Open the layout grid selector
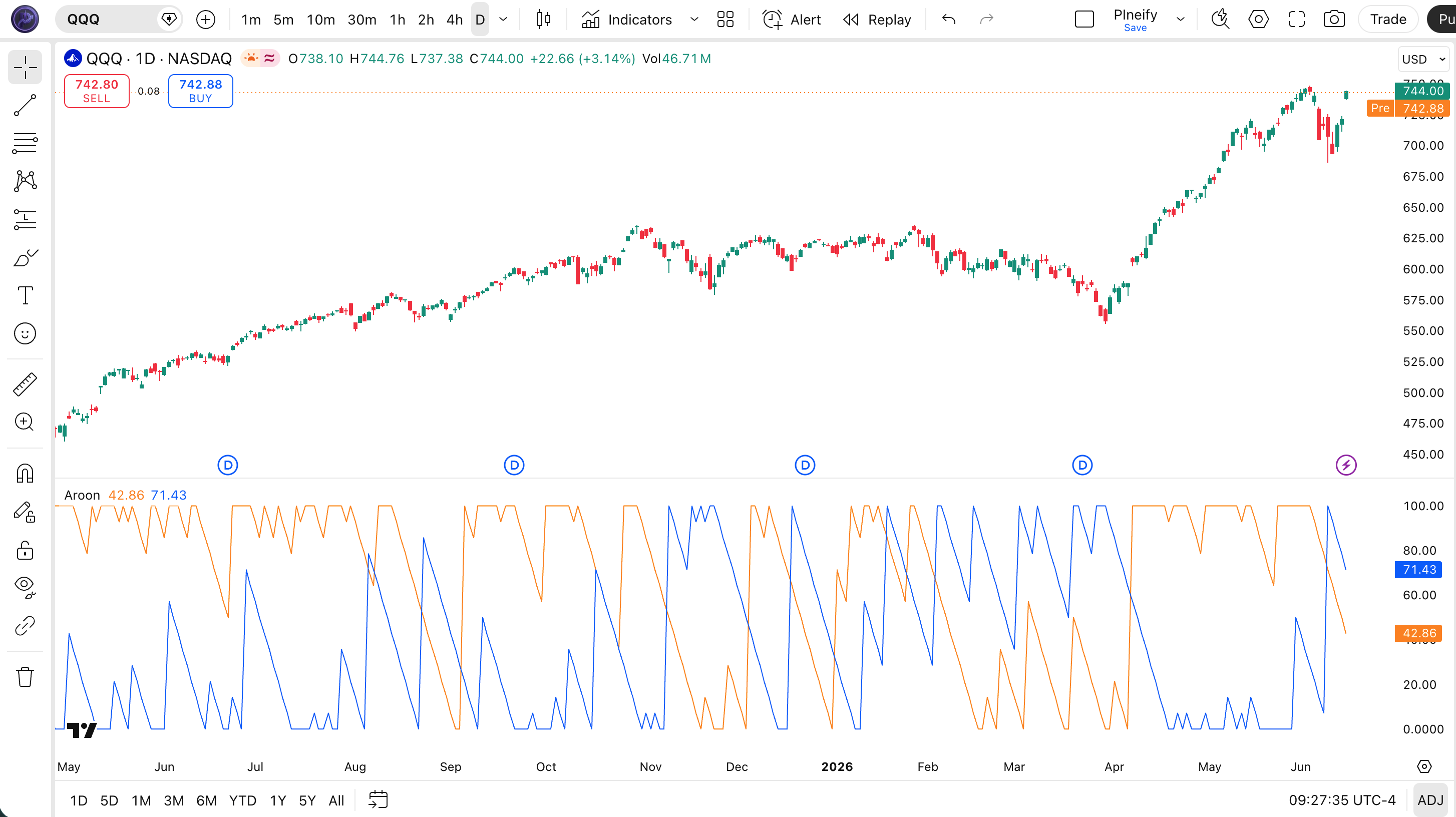 pos(725,20)
